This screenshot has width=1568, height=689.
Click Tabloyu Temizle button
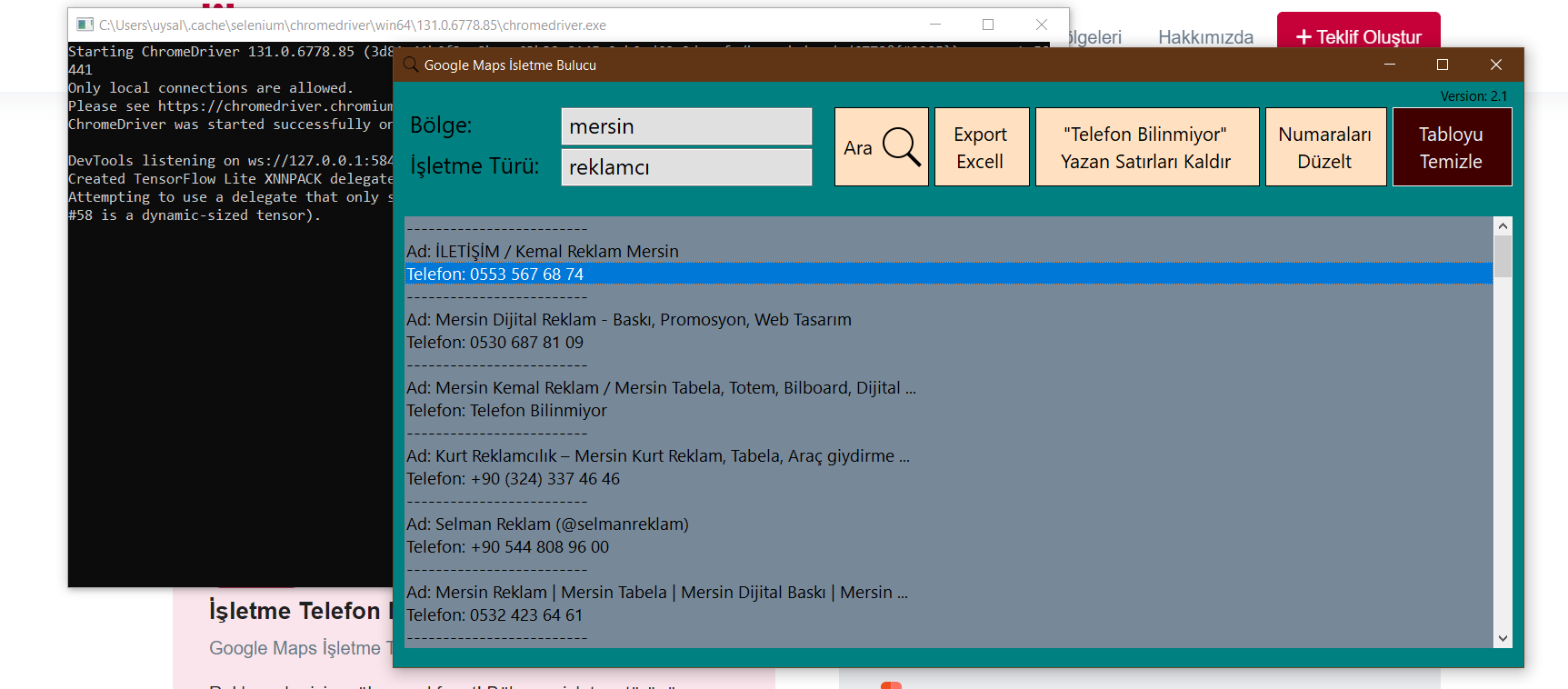pyautogui.click(x=1452, y=147)
